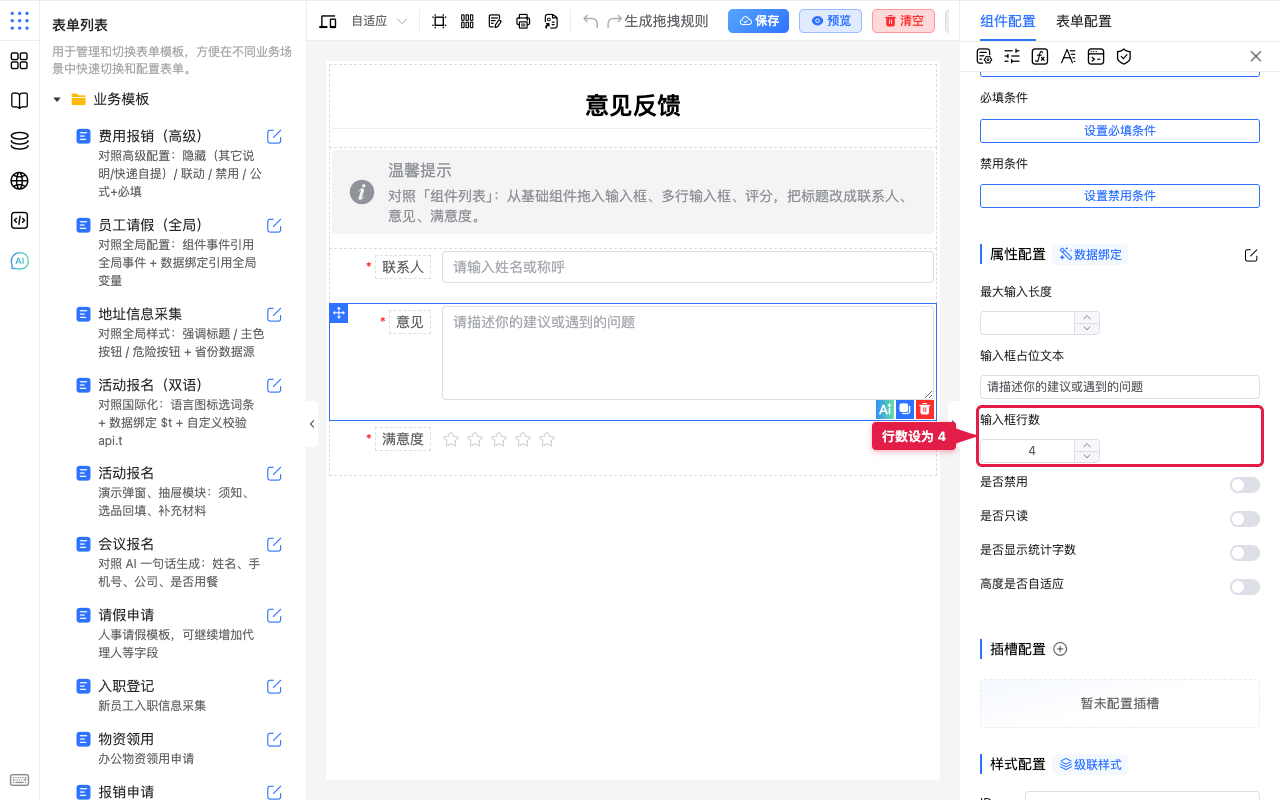This screenshot has height=800, width=1280.
Task: Click the fifth star in 满意度 rating
Action: [547, 439]
